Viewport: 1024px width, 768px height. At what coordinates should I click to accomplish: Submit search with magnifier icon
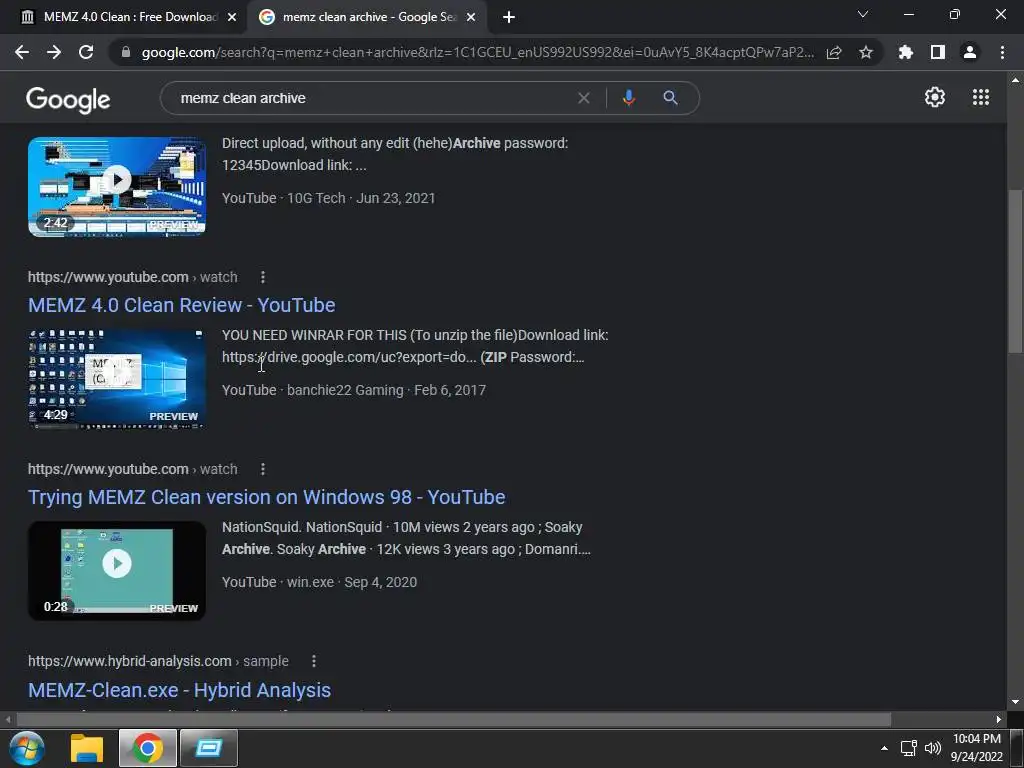(670, 98)
